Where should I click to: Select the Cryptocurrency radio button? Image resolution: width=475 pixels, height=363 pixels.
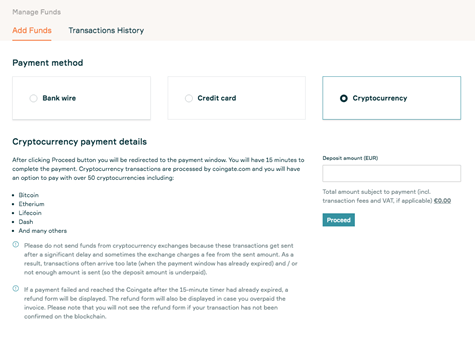click(x=344, y=98)
